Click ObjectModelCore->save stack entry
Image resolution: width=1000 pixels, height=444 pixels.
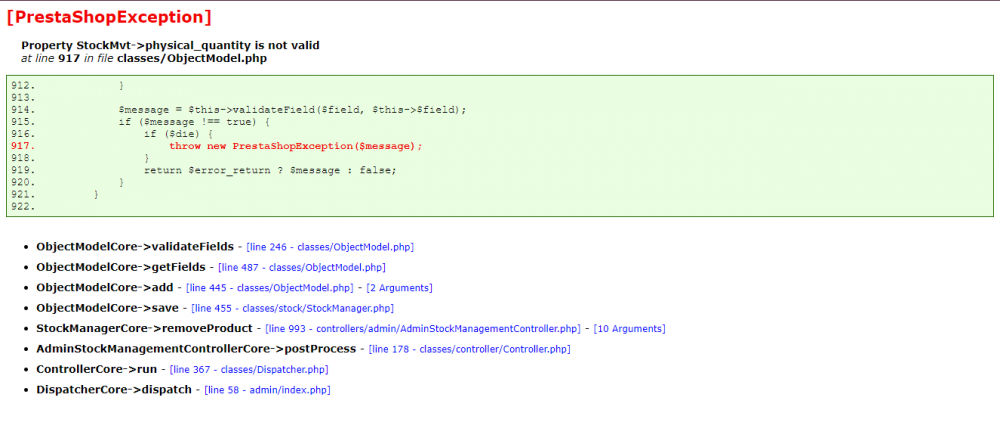point(108,308)
